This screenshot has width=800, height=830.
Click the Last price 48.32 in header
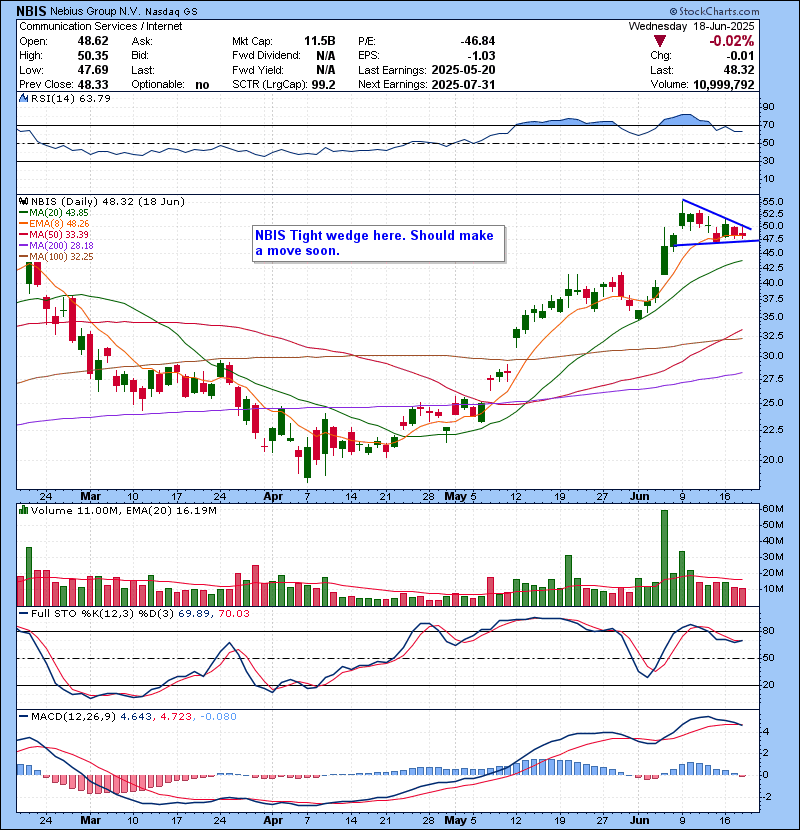click(x=739, y=70)
